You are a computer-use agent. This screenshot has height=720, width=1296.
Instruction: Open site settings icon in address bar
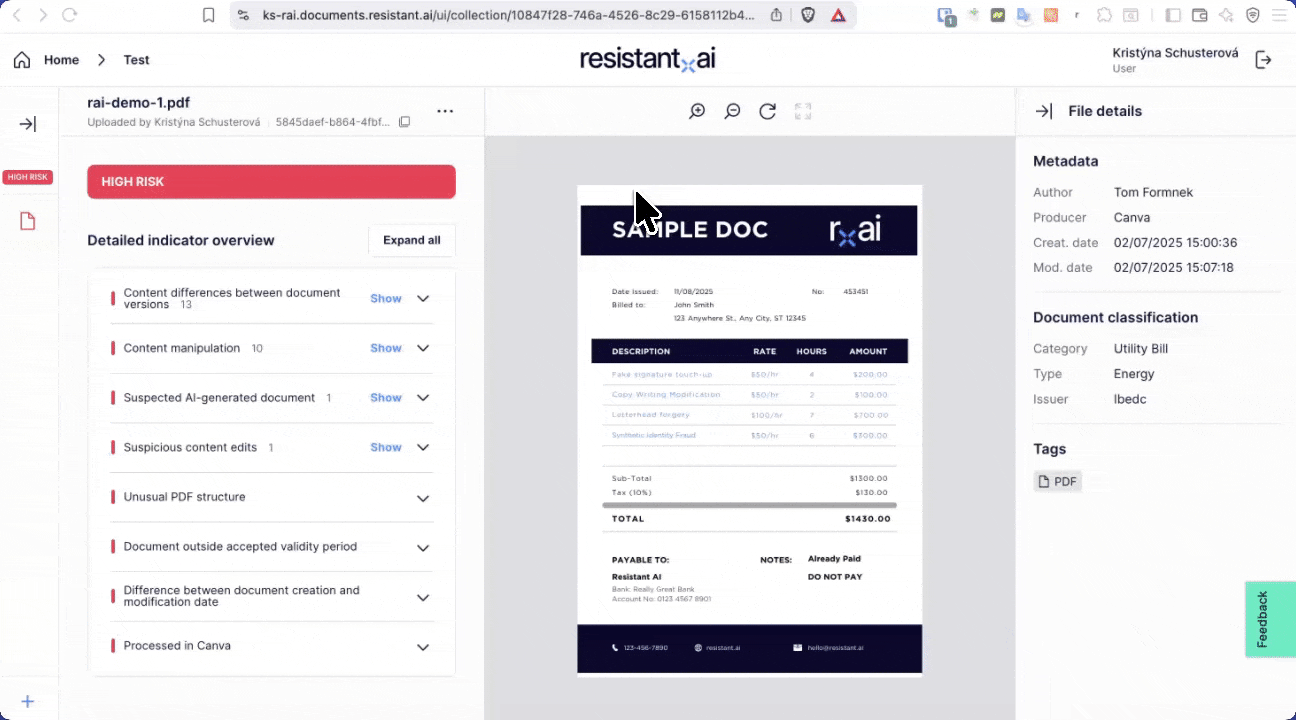[245, 15]
